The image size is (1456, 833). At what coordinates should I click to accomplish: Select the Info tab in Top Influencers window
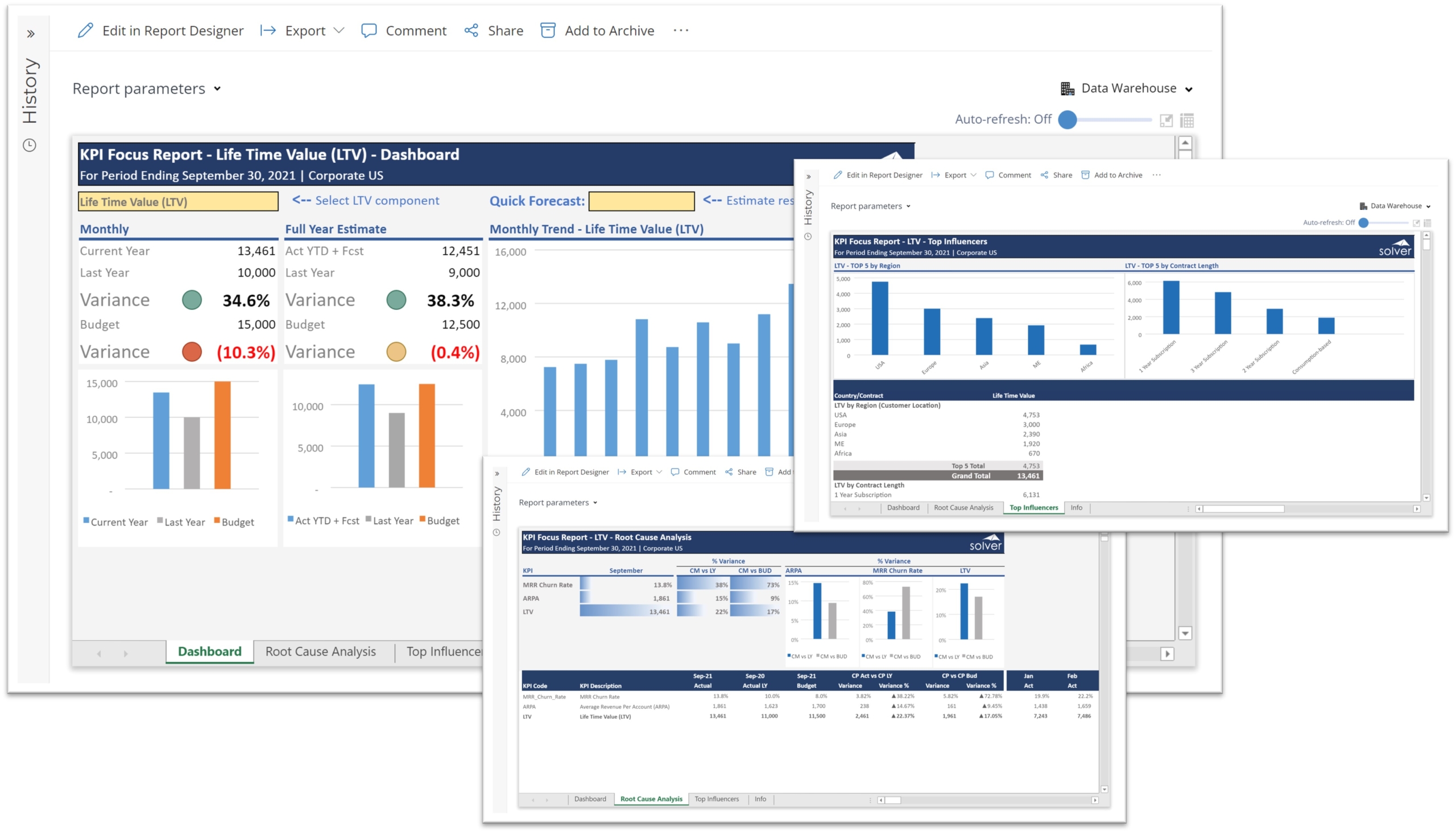pyautogui.click(x=1077, y=507)
